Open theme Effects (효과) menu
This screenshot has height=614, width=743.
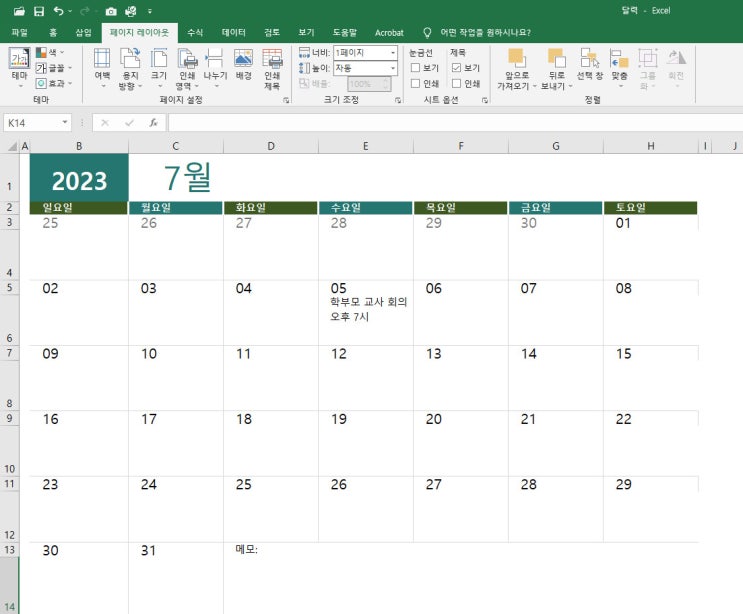click(x=54, y=83)
